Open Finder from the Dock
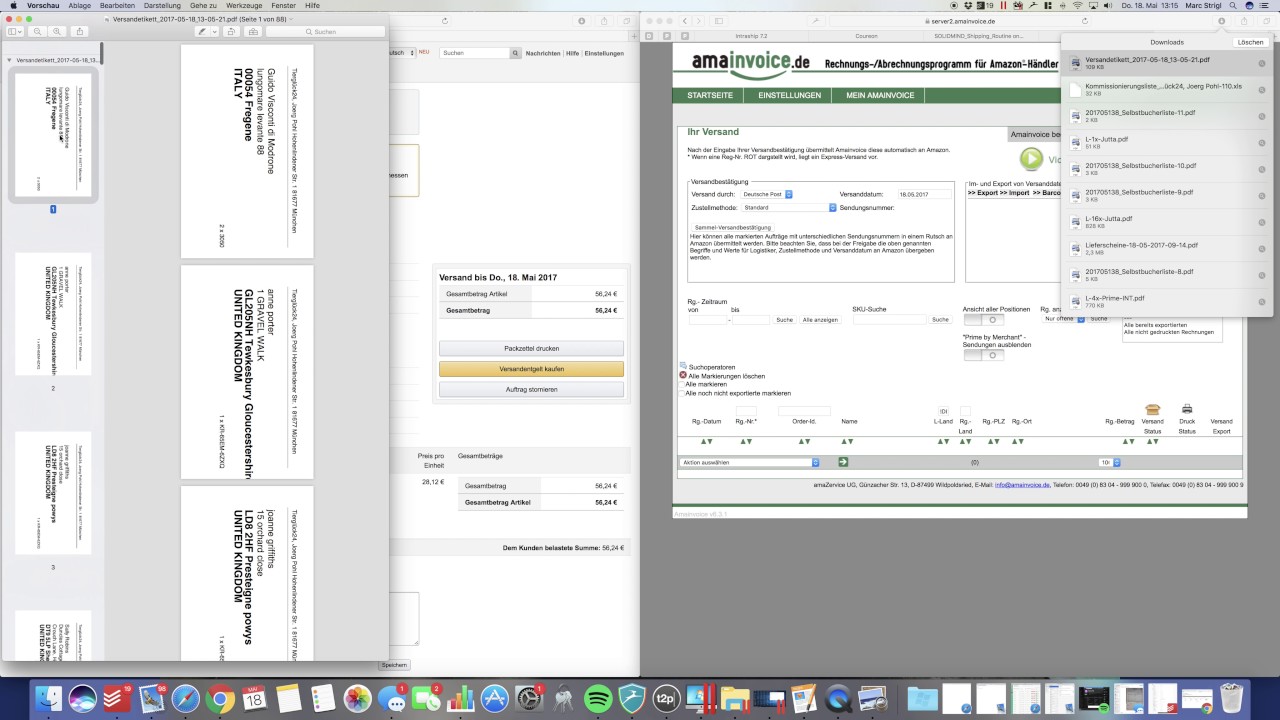The image size is (1280, 720). (x=48, y=698)
